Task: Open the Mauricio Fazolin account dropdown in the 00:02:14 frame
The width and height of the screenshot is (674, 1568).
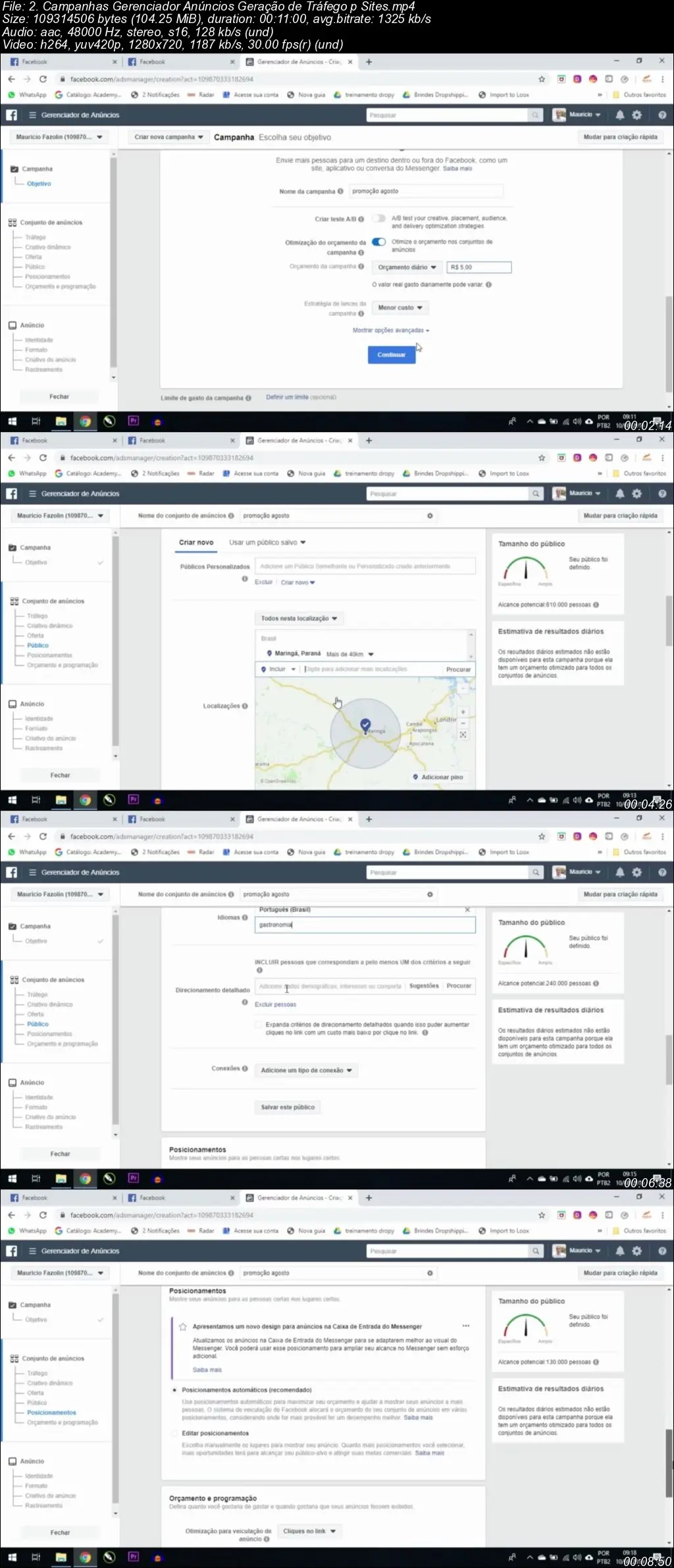Action: click(x=59, y=137)
